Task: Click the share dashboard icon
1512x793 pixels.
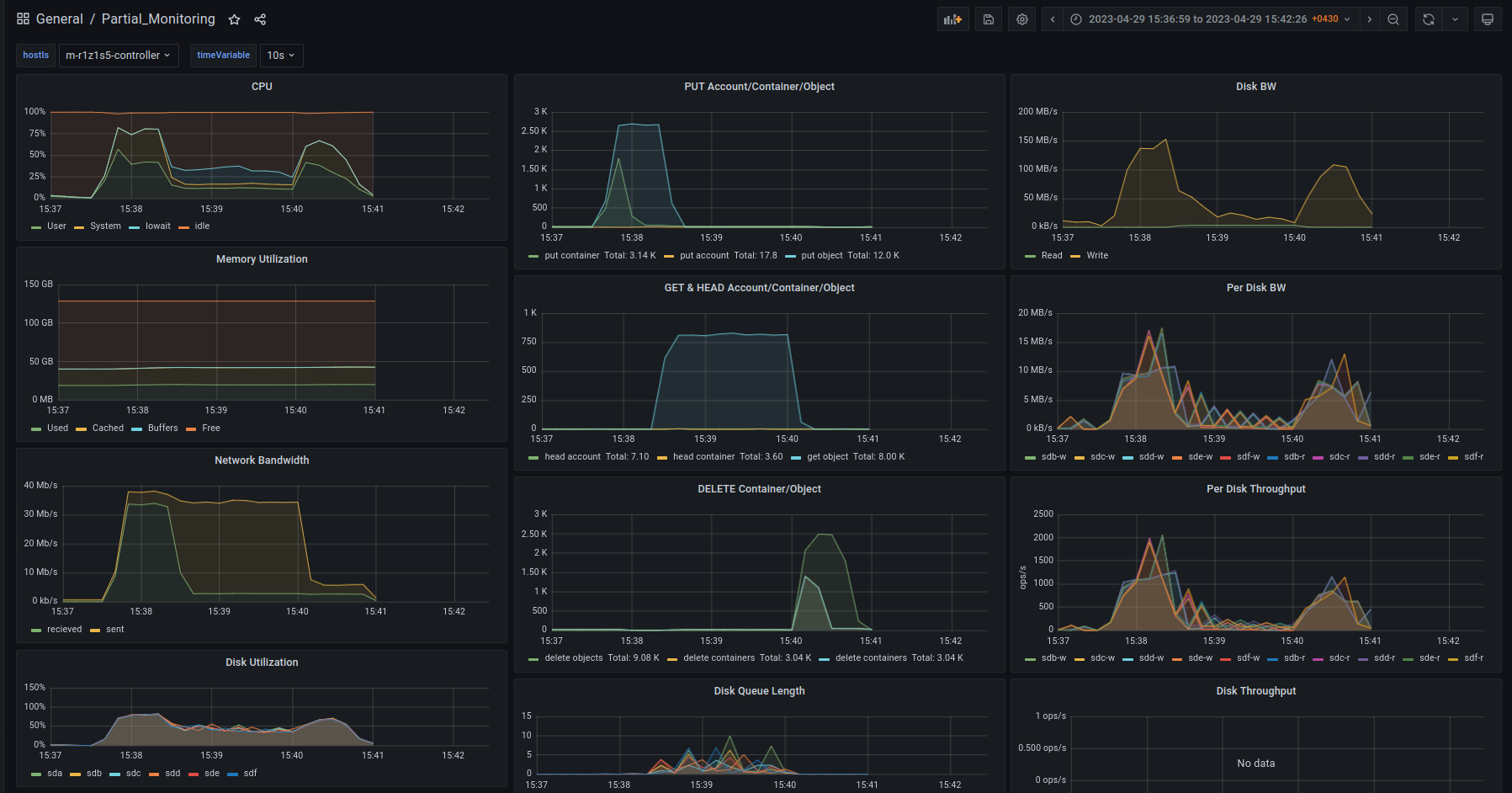Action: tap(260, 19)
